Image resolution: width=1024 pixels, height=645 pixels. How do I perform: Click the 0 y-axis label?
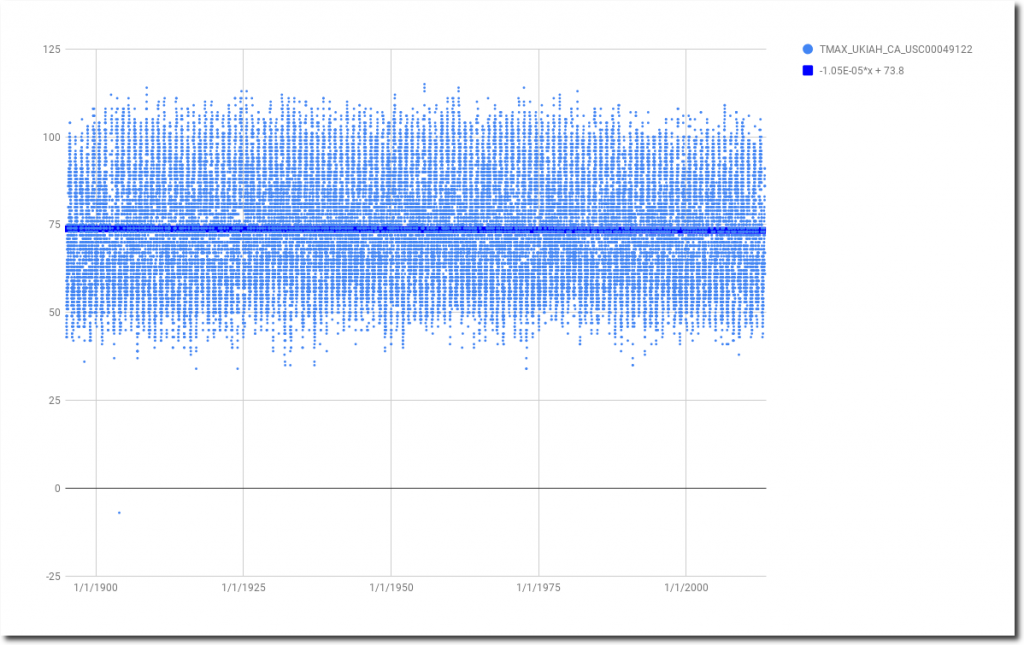(x=57, y=488)
